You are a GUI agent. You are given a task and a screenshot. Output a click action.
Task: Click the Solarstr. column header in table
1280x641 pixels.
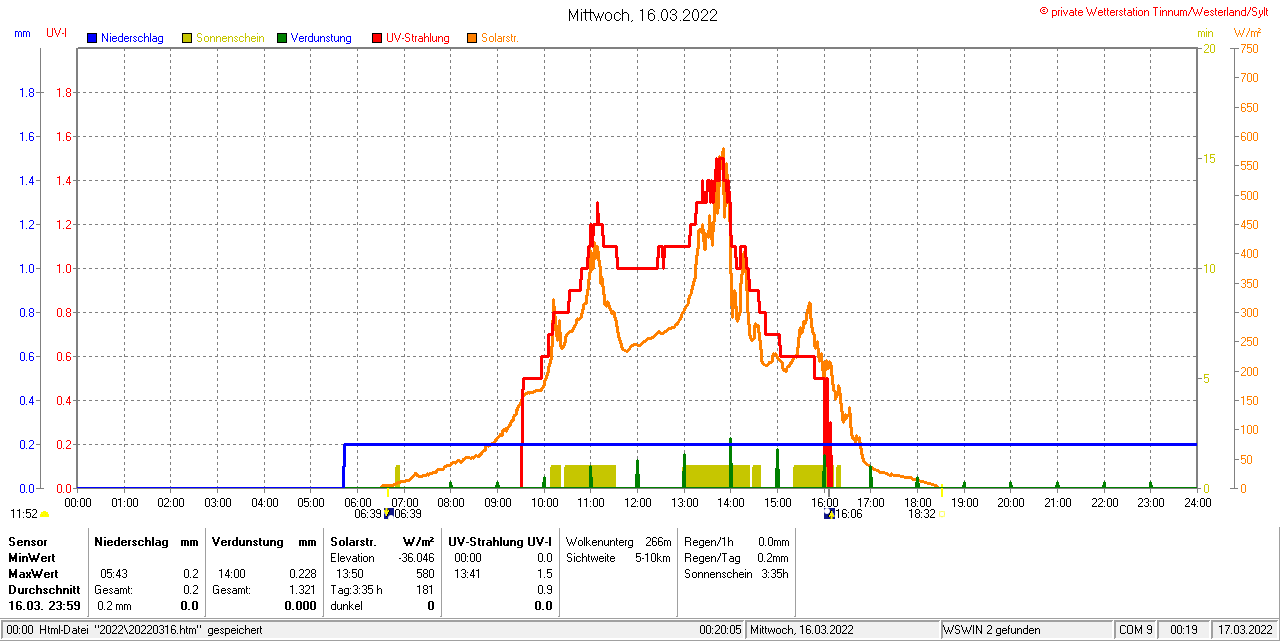pyautogui.click(x=353, y=541)
